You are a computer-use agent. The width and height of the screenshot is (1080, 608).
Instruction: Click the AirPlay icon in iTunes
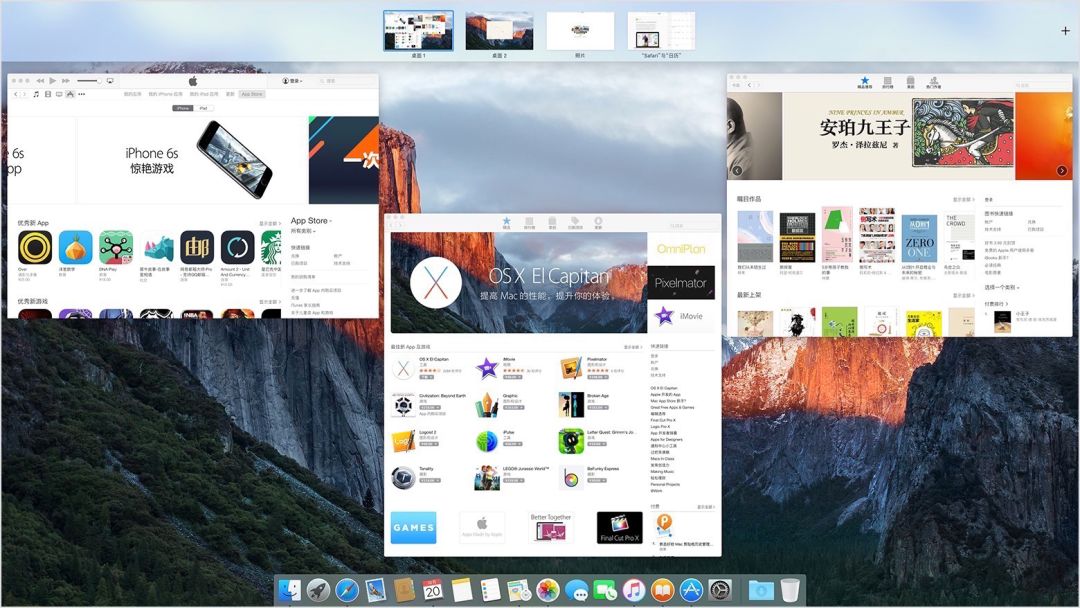coord(109,80)
